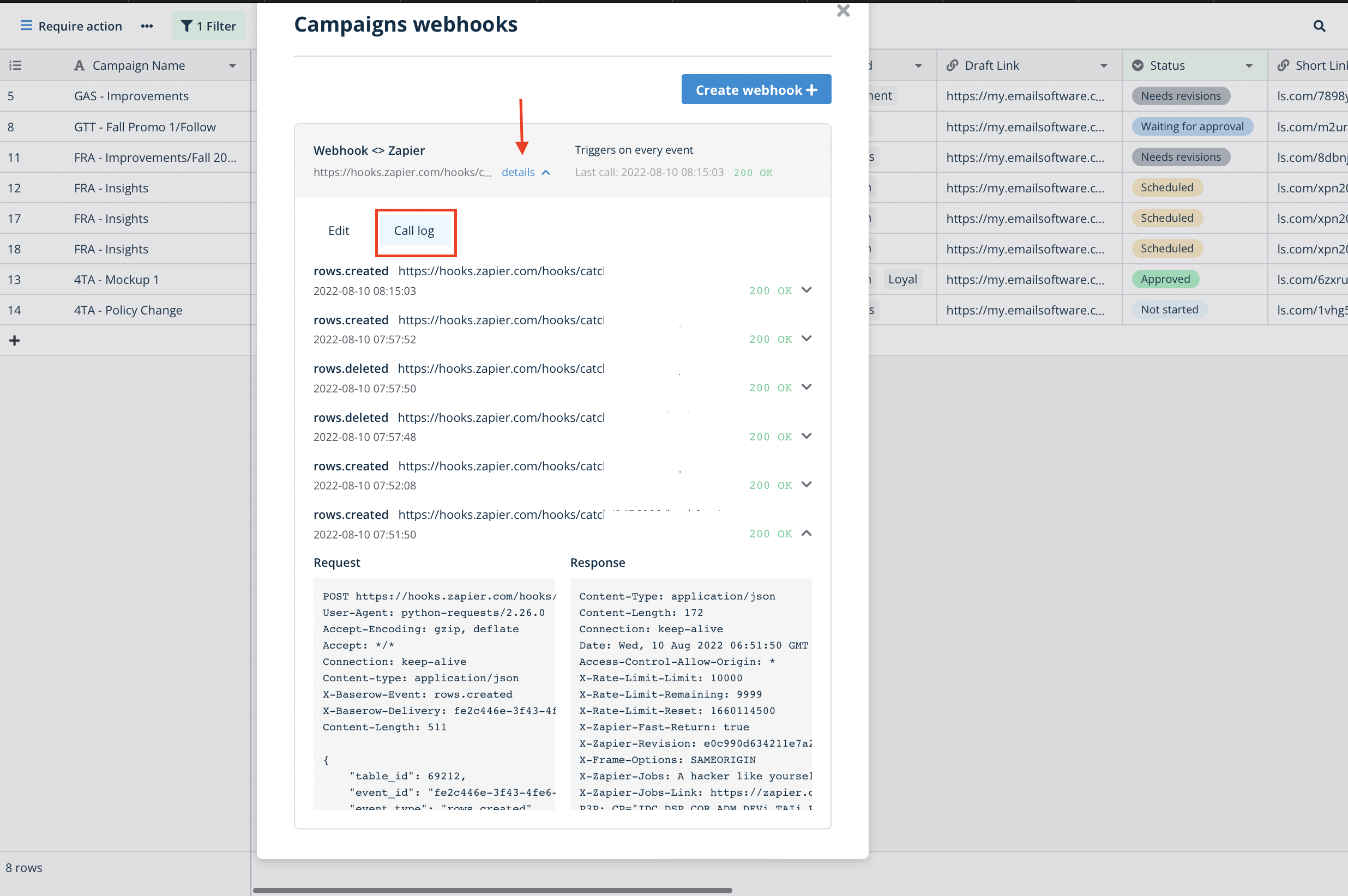1348x896 pixels.
Task: Expand the 08:15:03 rows.created log entry
Action: pos(806,290)
